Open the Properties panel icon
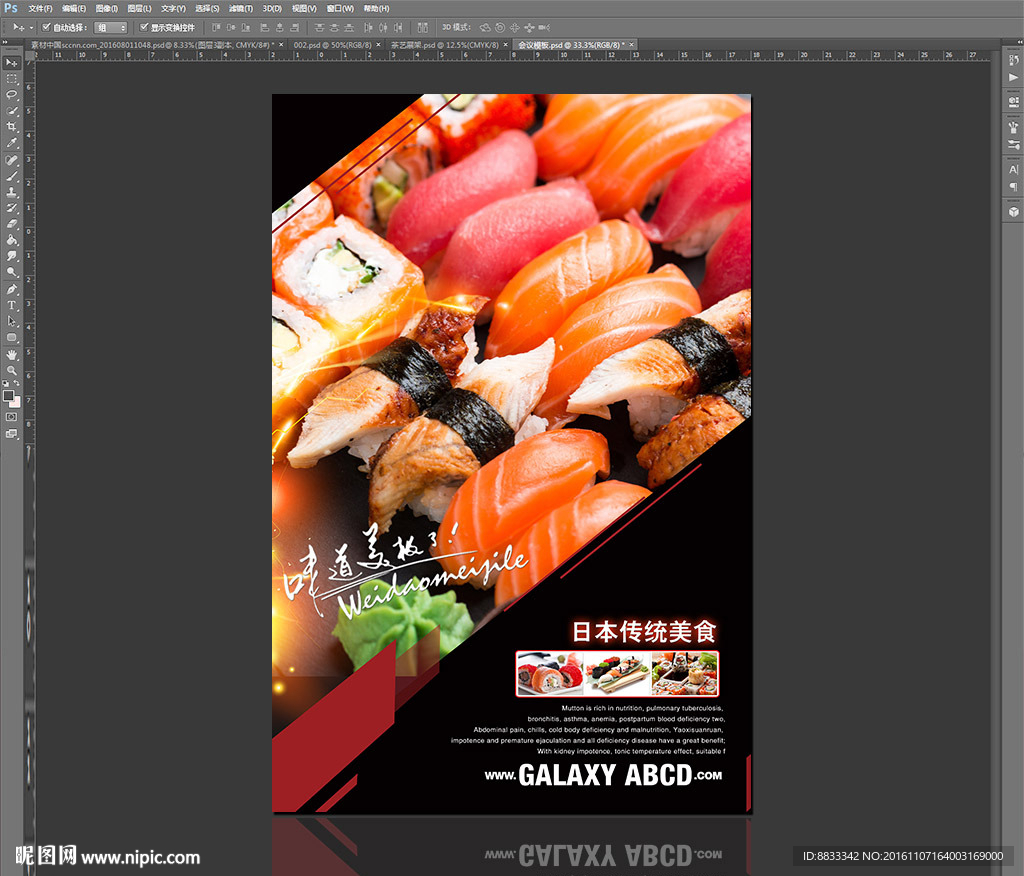Image resolution: width=1024 pixels, height=876 pixels. pos(1013,103)
